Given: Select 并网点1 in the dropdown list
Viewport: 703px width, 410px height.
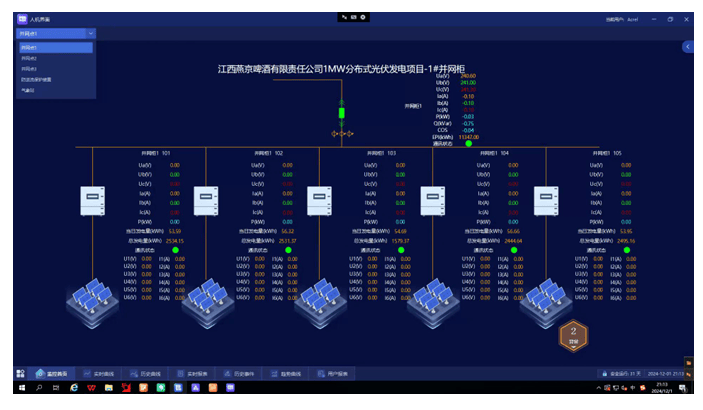Looking at the screenshot, I should [x=56, y=48].
